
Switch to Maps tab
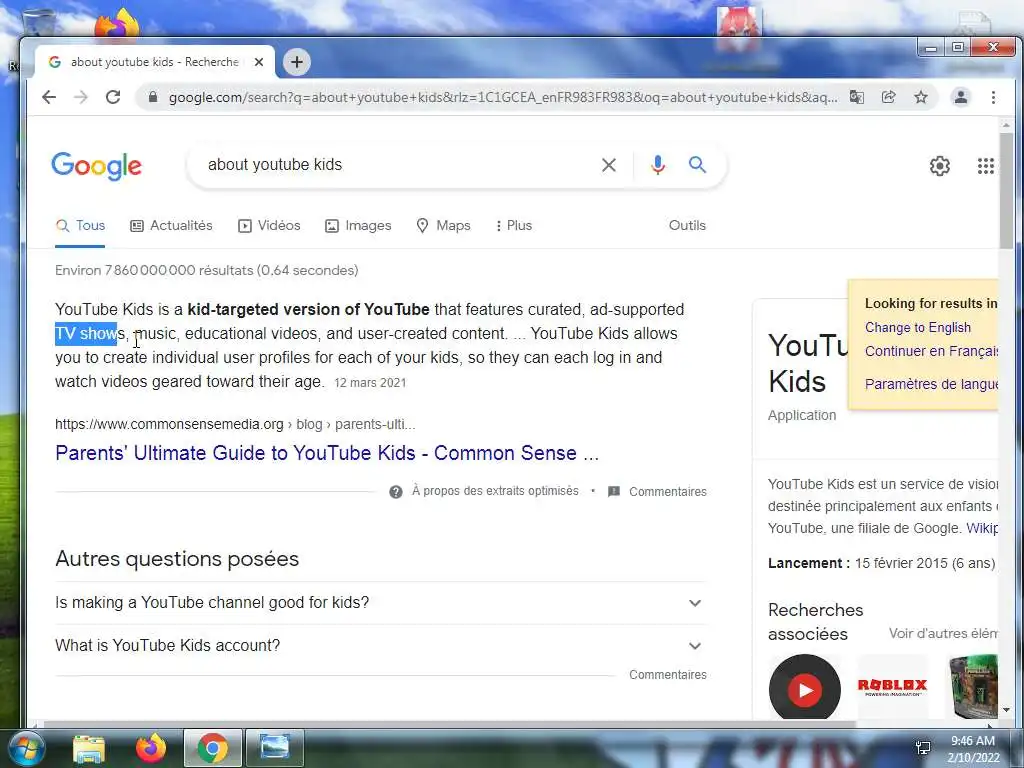click(x=443, y=225)
